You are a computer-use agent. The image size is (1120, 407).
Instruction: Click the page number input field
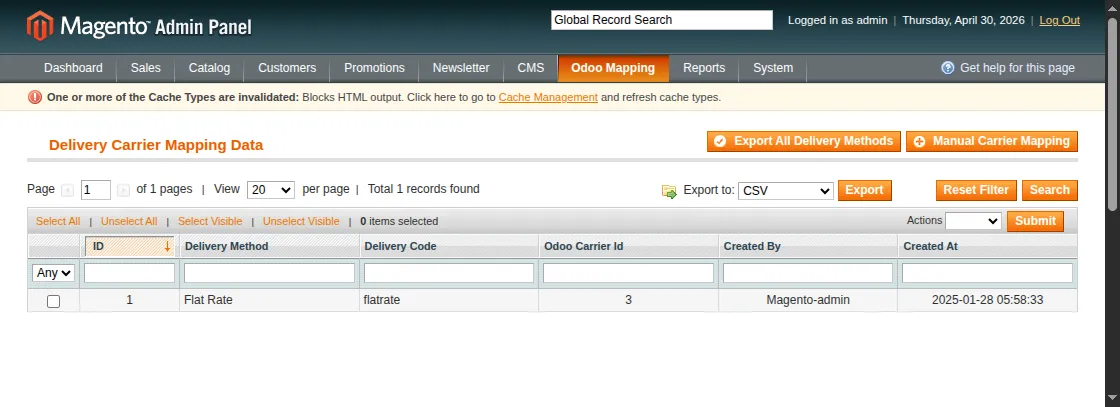pyautogui.click(x=96, y=190)
